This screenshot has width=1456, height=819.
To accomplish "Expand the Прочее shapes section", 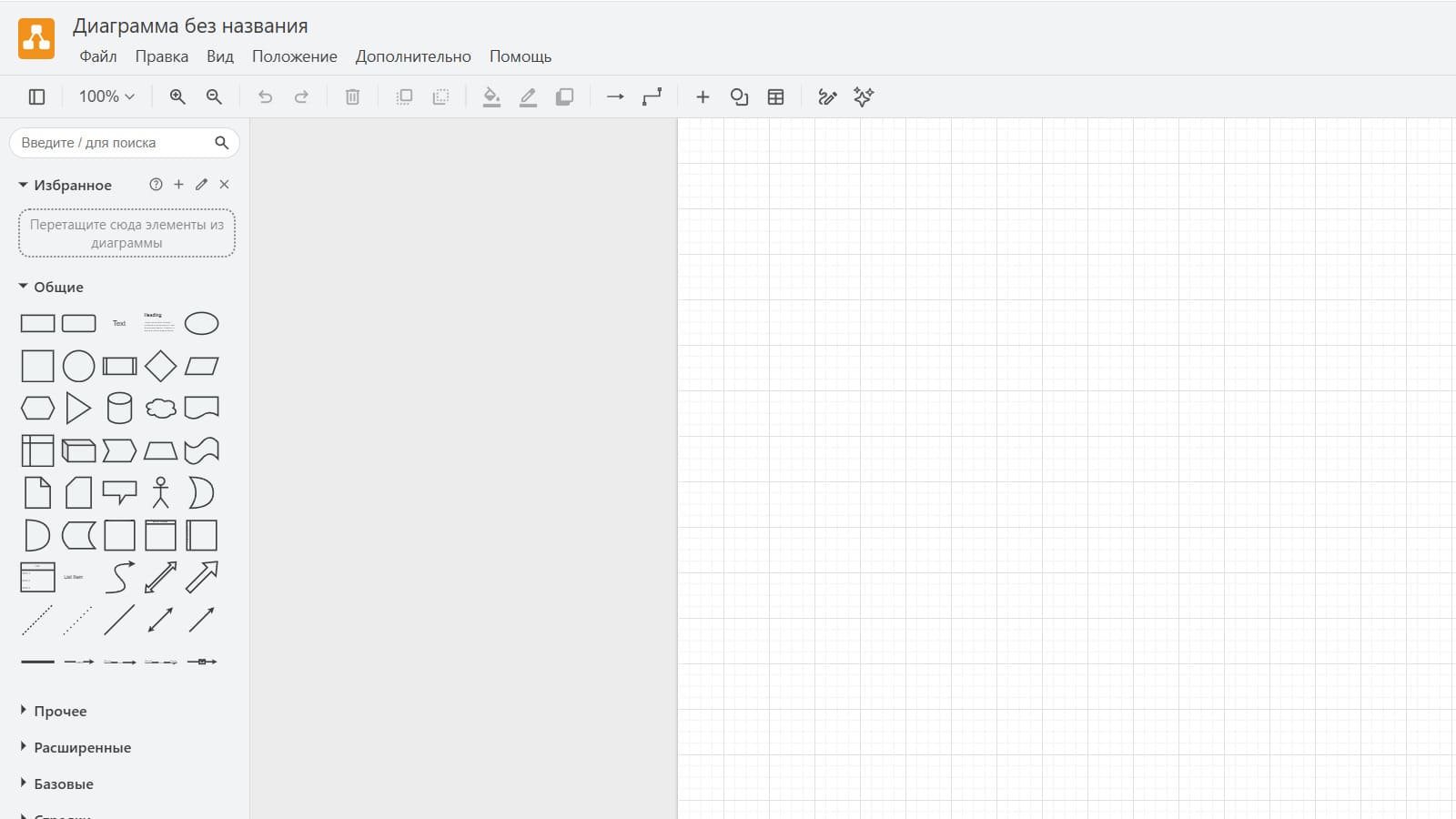I will coord(60,711).
